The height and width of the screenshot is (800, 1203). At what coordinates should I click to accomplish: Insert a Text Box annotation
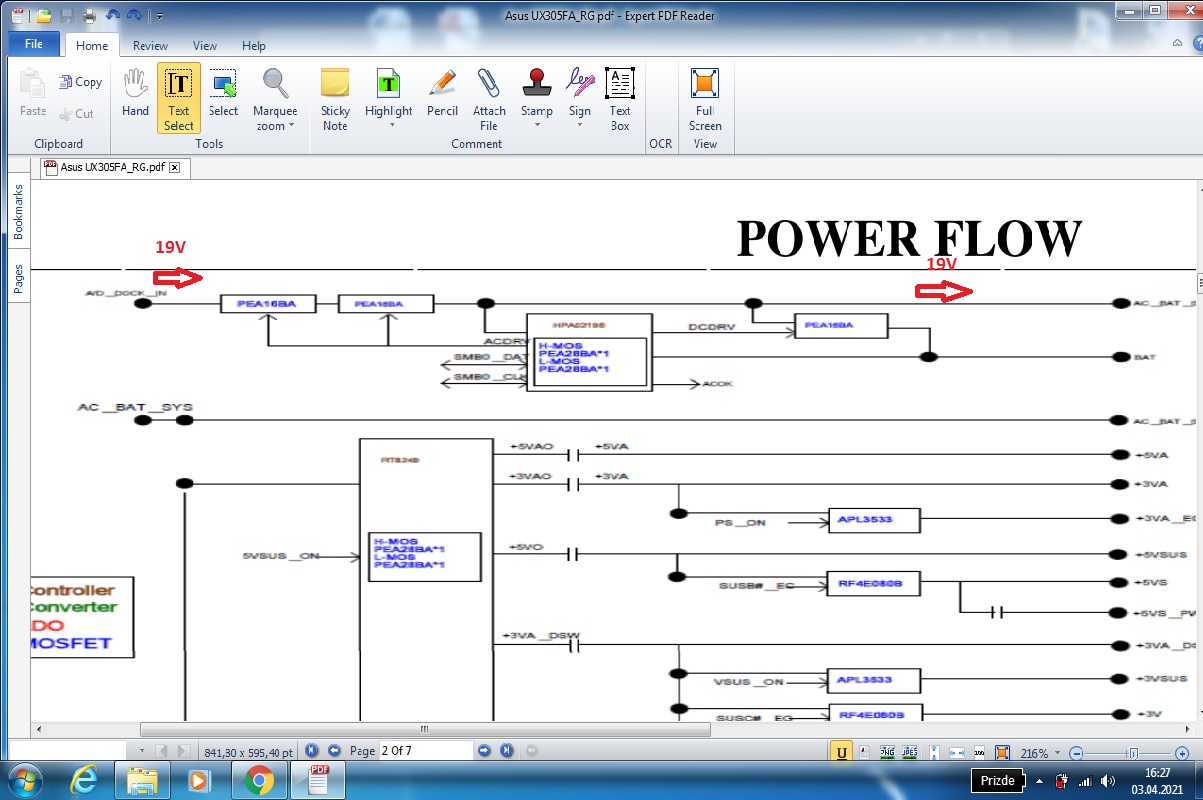pyautogui.click(x=620, y=98)
